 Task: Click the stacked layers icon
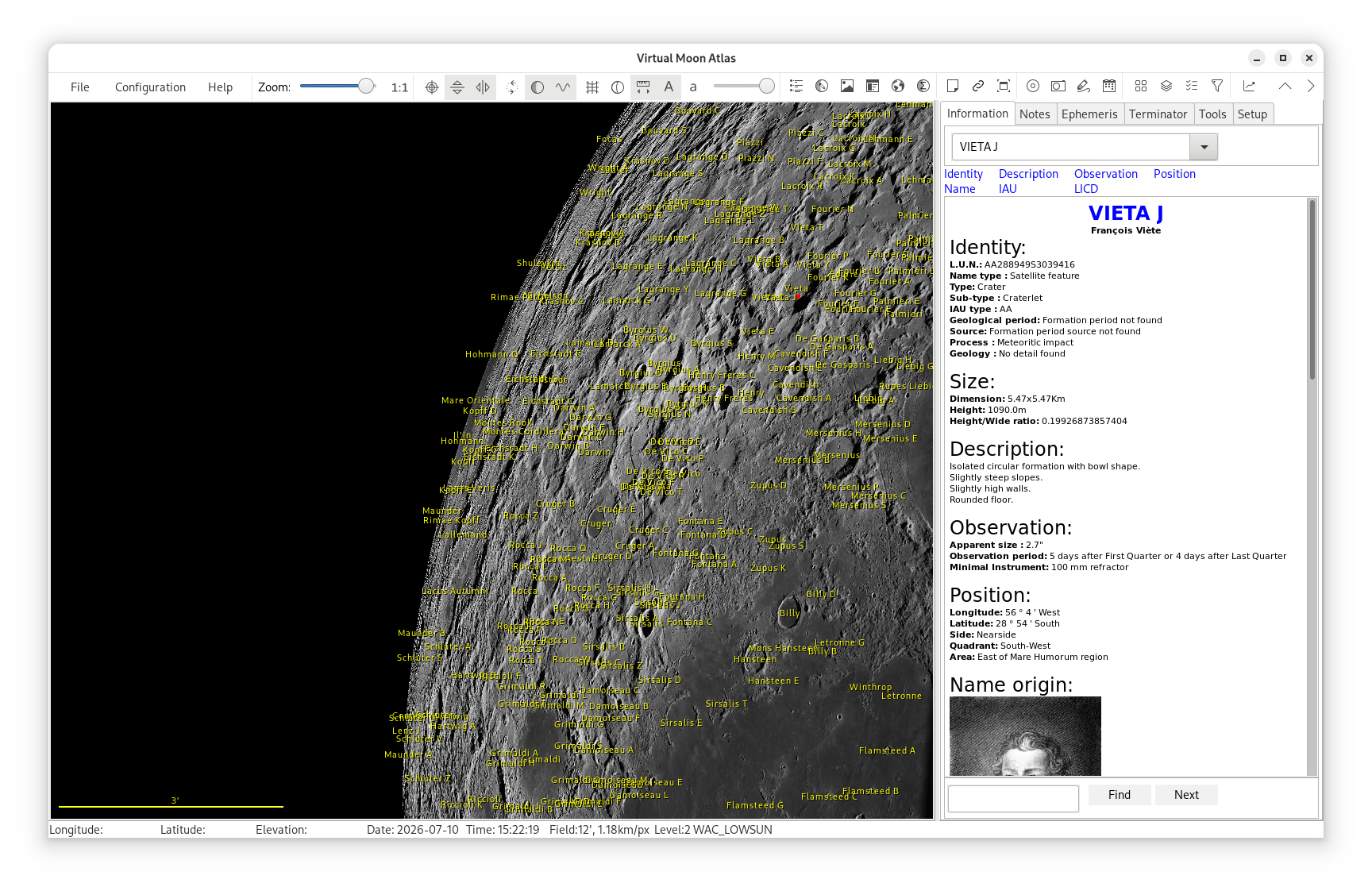1166,86
